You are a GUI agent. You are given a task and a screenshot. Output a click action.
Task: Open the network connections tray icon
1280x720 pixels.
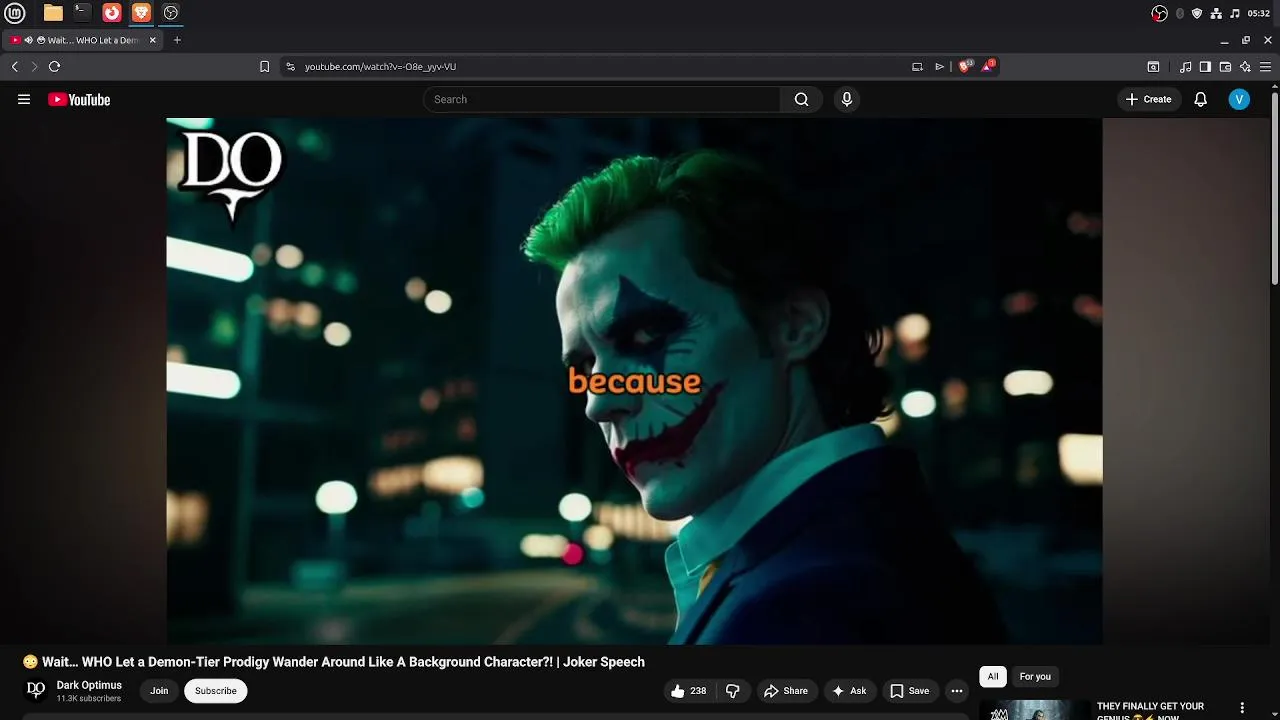click(1216, 13)
